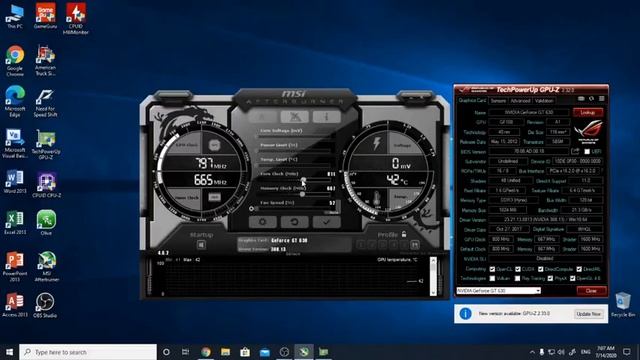Select the Microsoft Edge desktop icon
The height and width of the screenshot is (360, 640).
click(15, 102)
